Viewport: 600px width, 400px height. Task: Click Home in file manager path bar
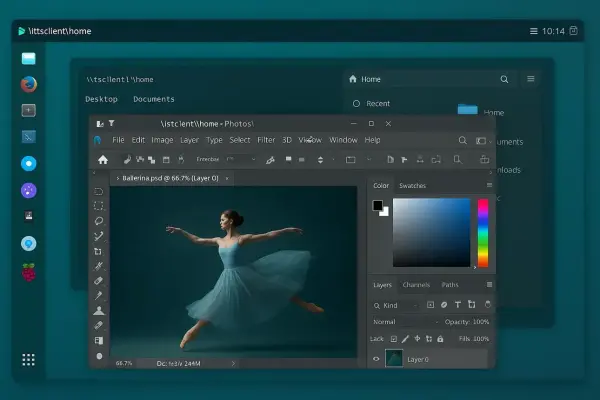(371, 79)
